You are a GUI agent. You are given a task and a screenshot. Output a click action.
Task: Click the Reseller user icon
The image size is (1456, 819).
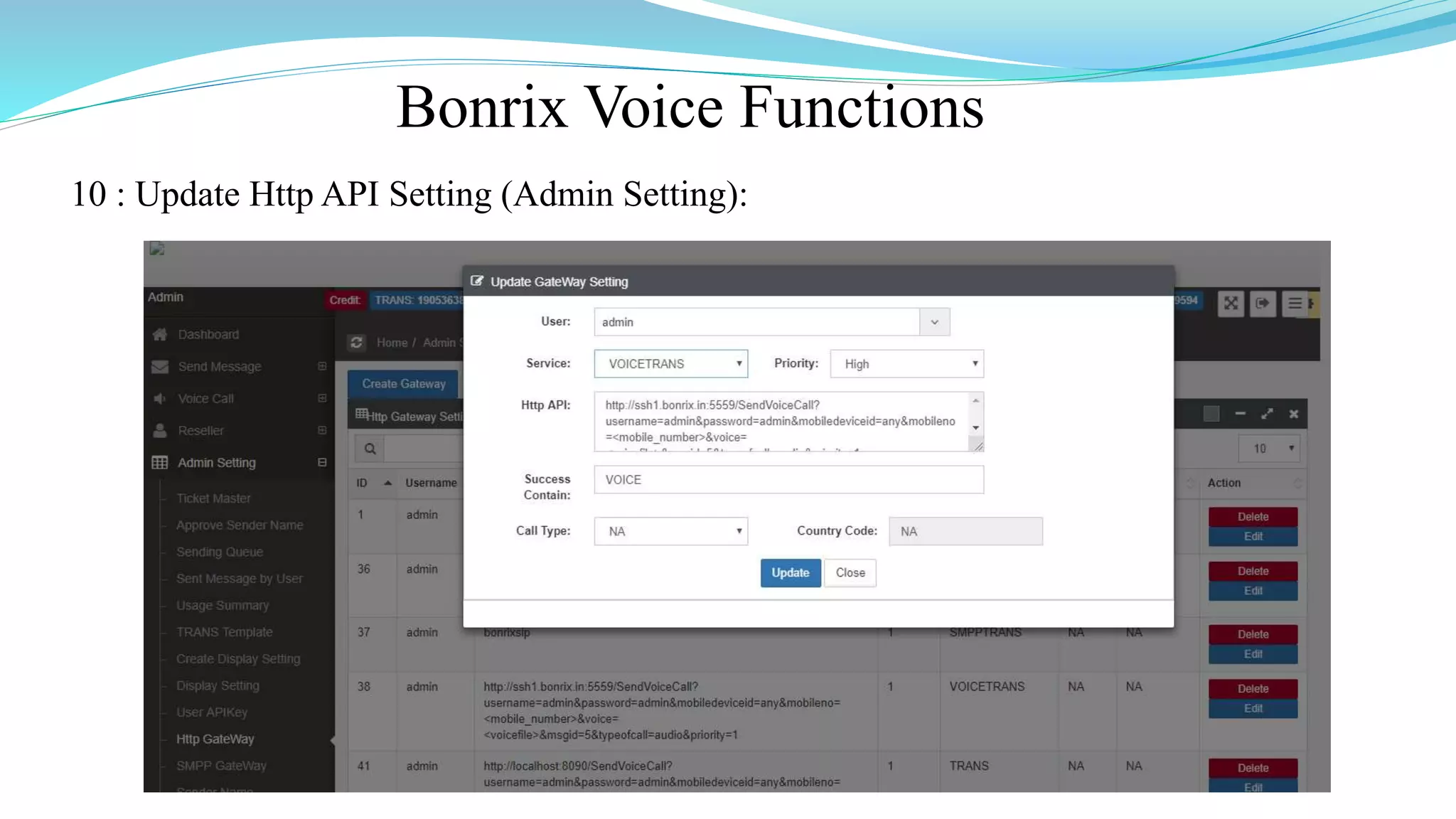click(x=160, y=430)
